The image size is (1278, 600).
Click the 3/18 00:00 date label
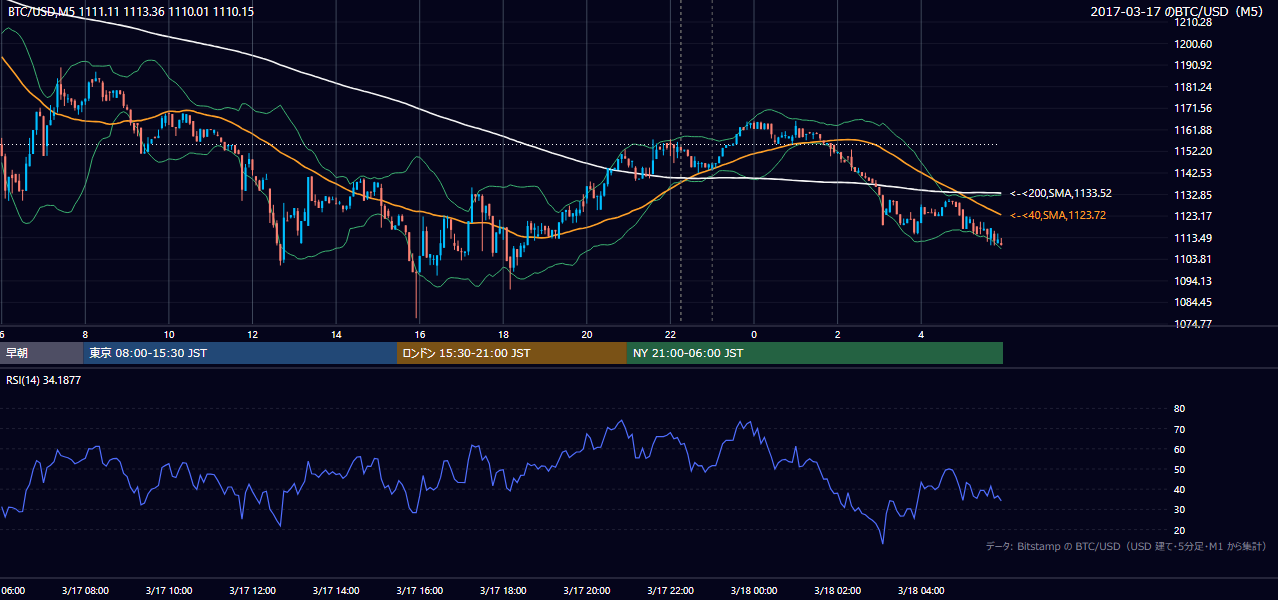point(755,591)
